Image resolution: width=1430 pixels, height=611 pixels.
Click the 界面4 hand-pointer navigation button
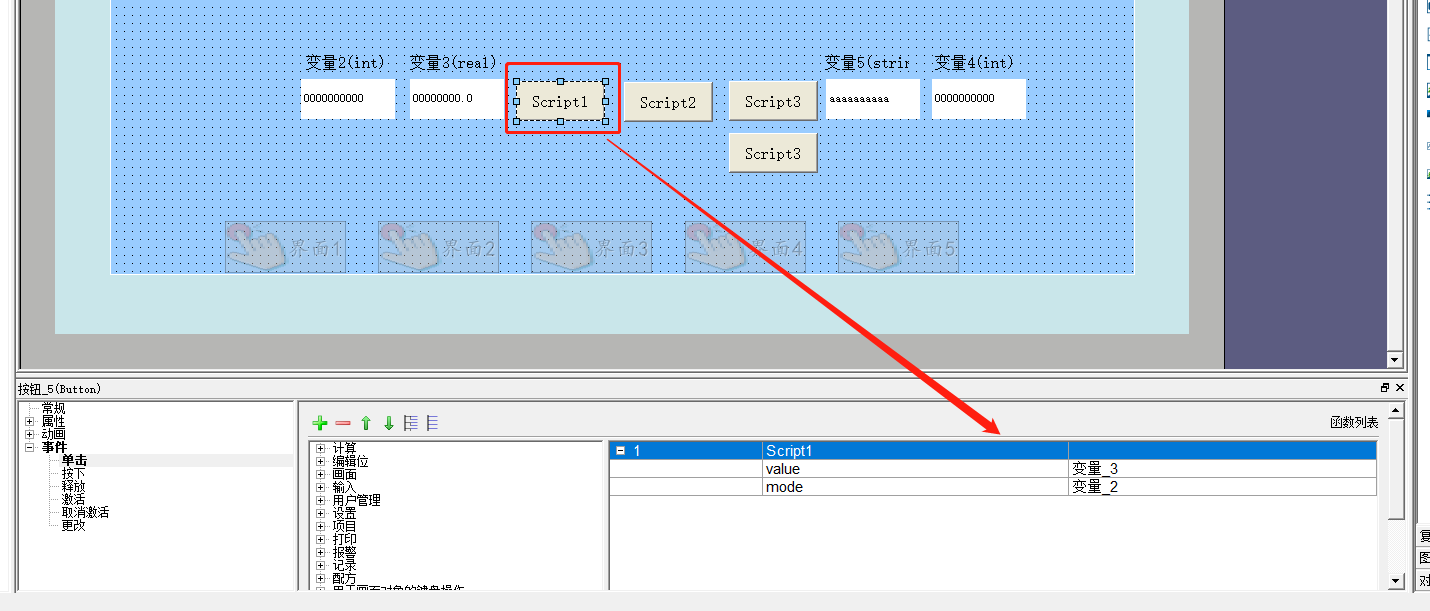(x=745, y=247)
